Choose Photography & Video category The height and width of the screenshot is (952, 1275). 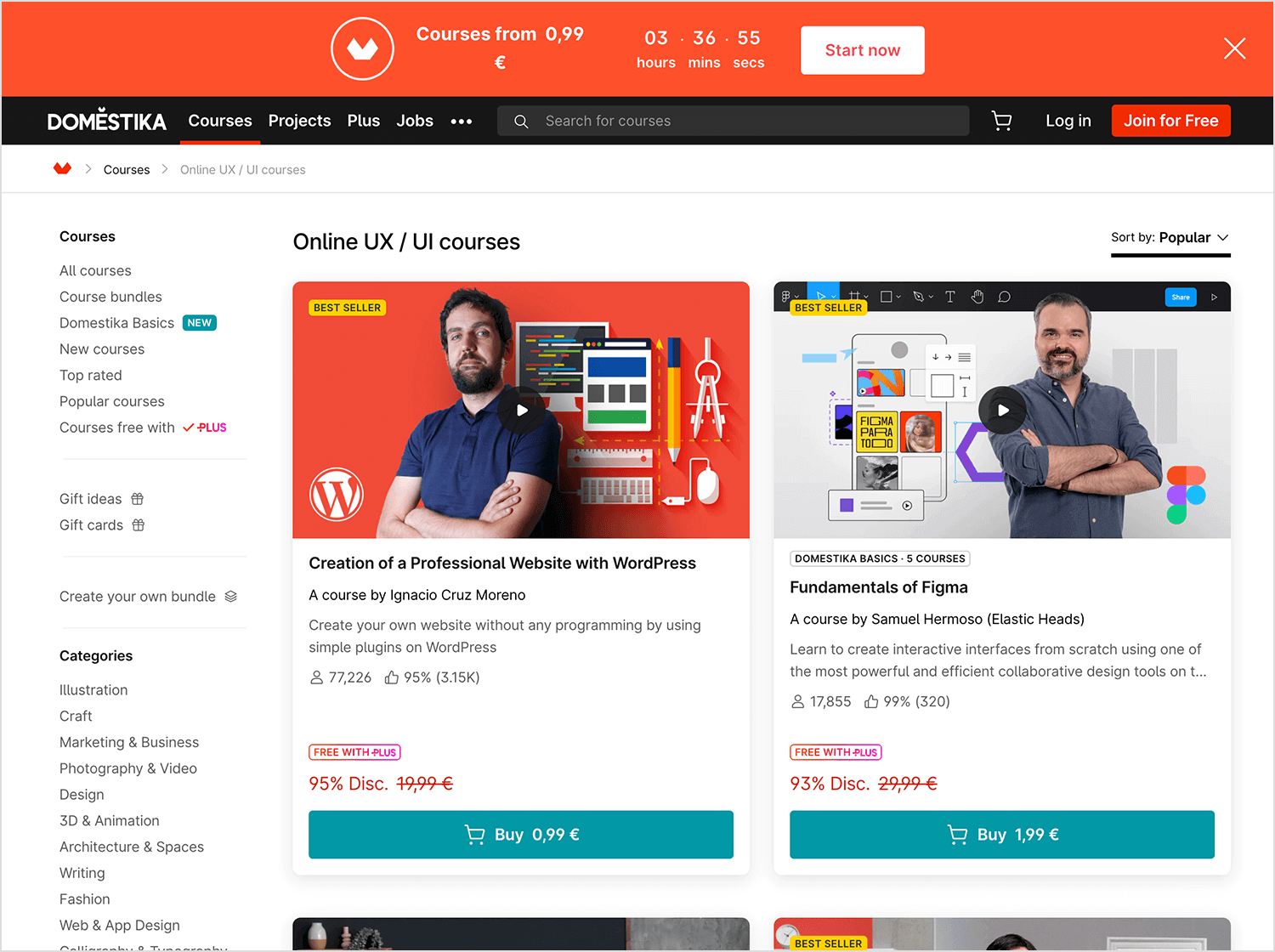tap(128, 768)
